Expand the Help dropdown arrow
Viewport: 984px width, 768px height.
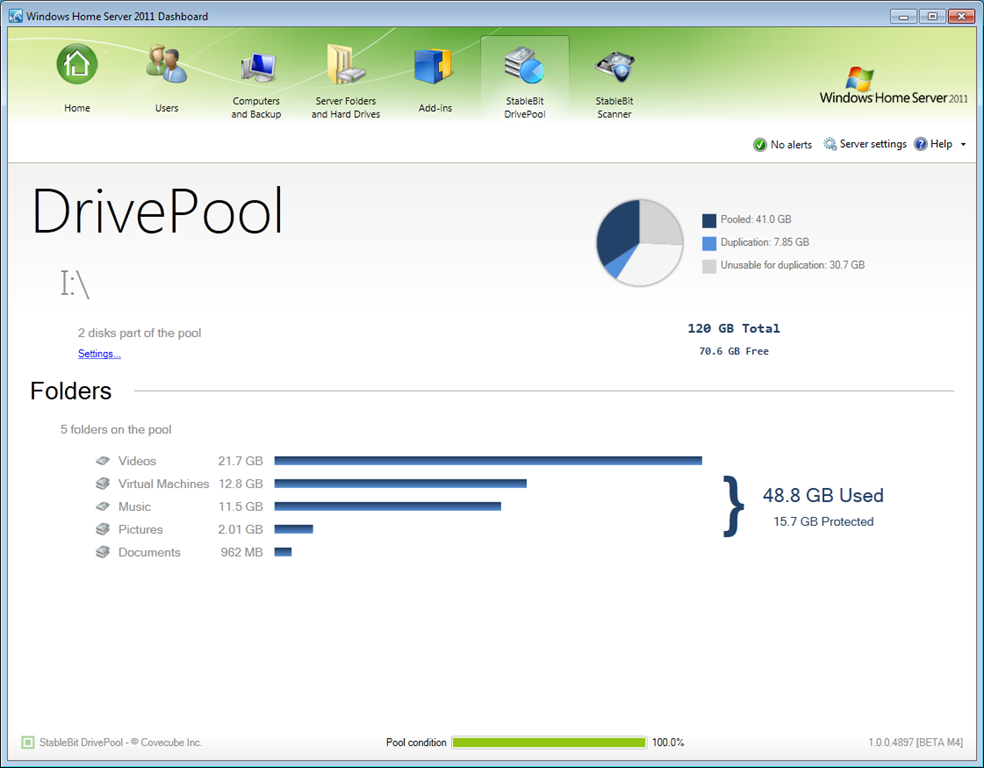point(963,145)
